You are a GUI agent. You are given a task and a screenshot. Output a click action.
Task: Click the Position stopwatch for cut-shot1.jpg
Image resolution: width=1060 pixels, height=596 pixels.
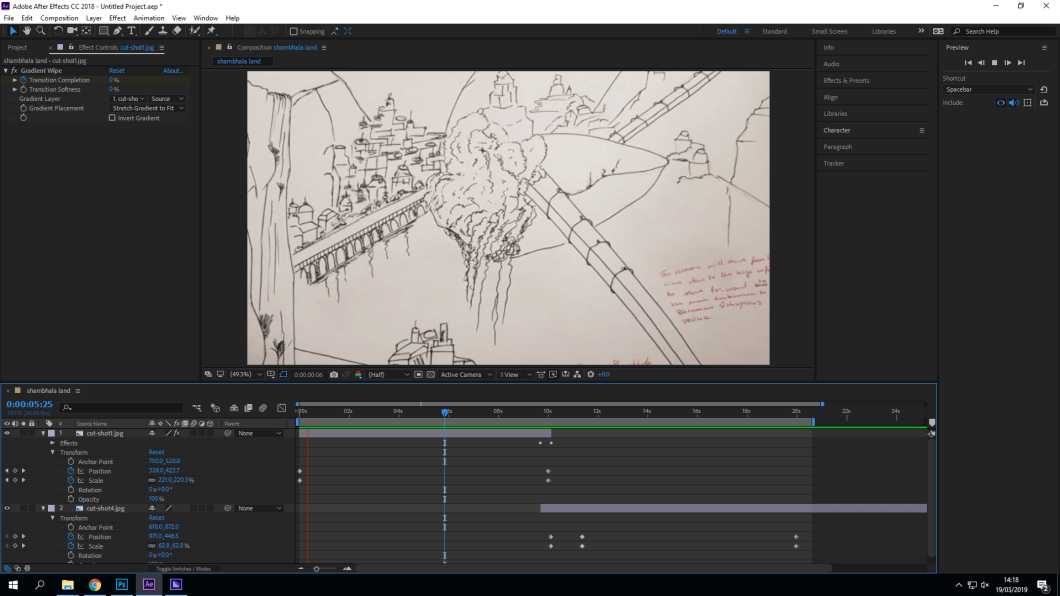pos(71,471)
